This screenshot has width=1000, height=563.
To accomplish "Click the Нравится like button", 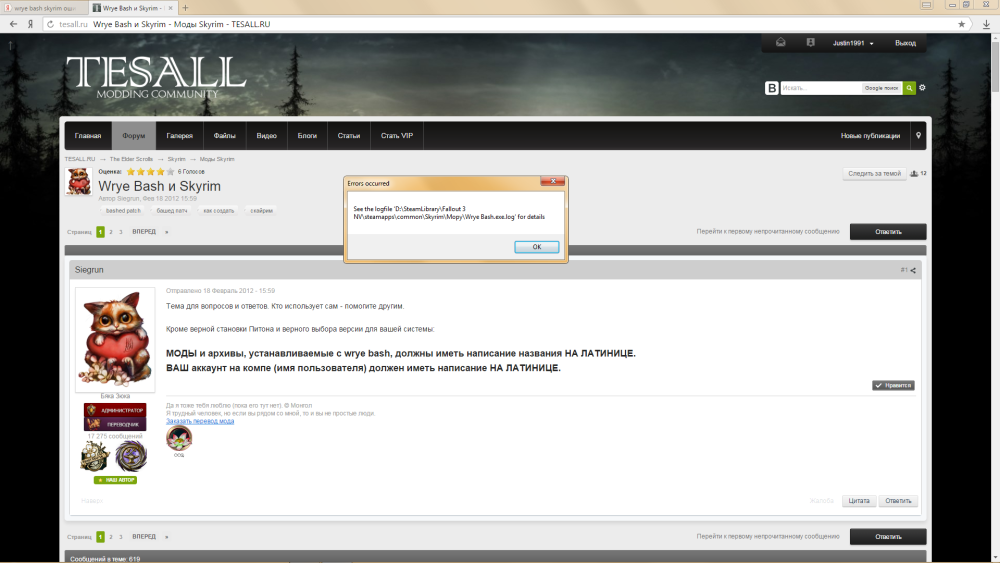I will coord(893,386).
